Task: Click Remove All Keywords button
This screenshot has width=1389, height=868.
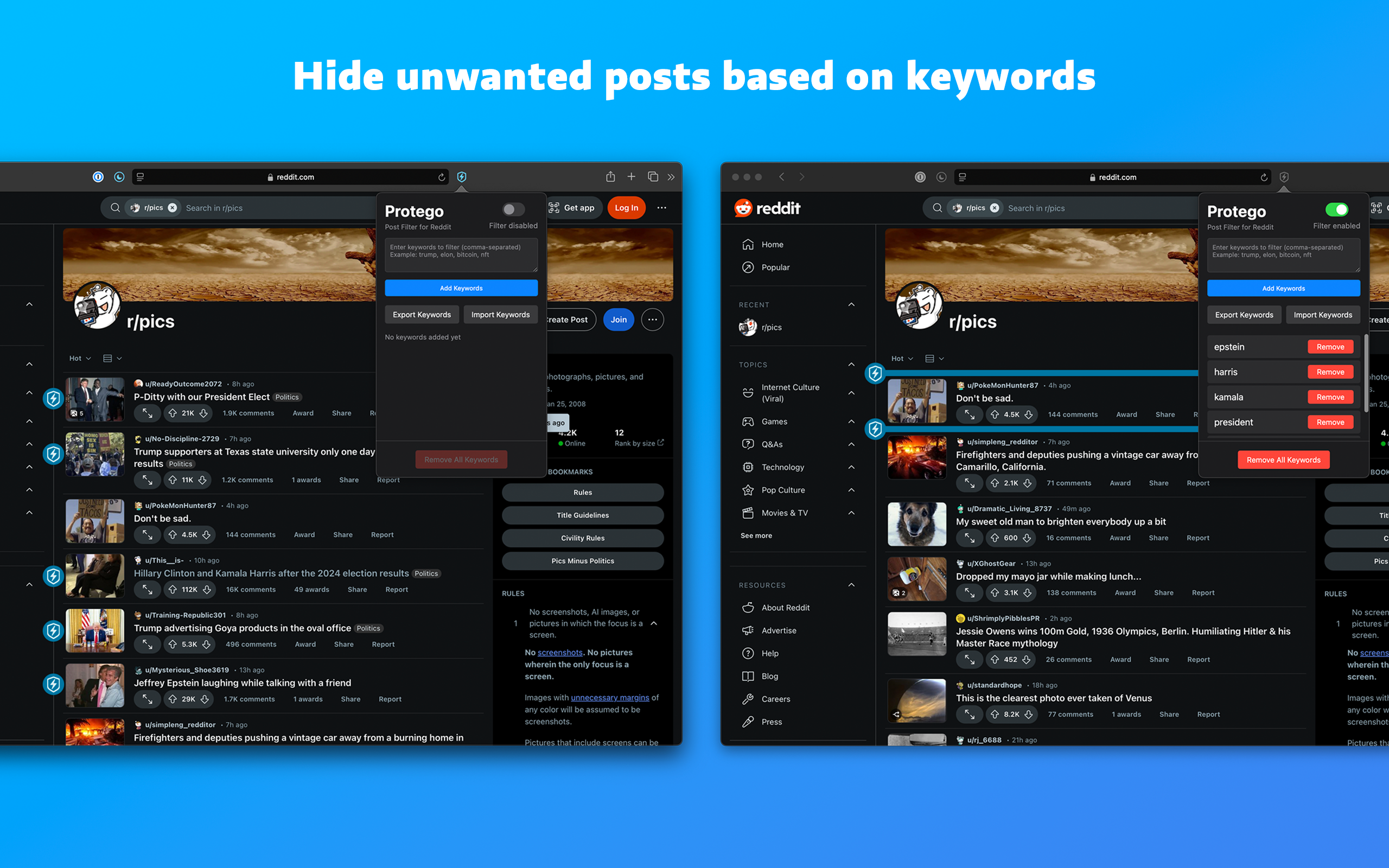Action: (1283, 460)
